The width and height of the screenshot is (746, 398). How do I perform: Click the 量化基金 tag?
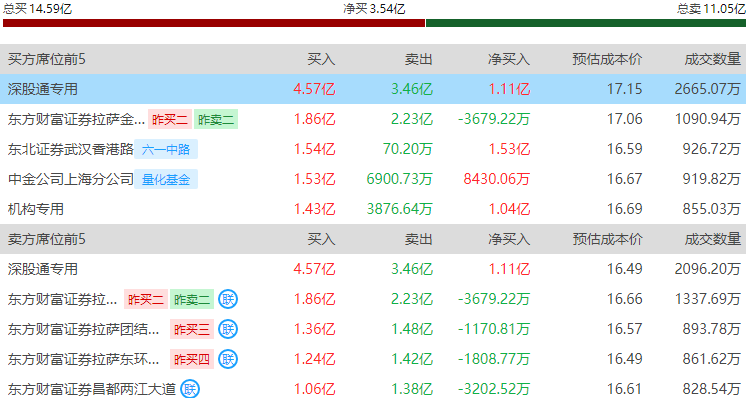coord(166,179)
